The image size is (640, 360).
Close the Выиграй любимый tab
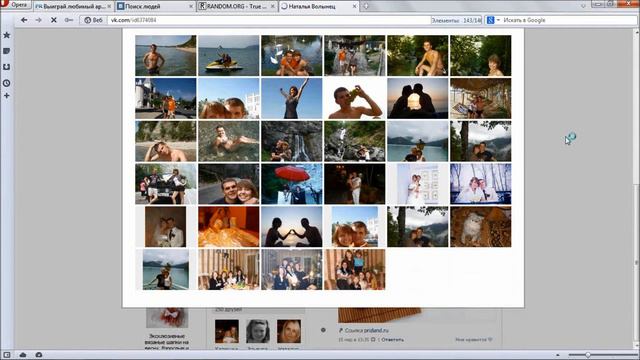click(109, 7)
